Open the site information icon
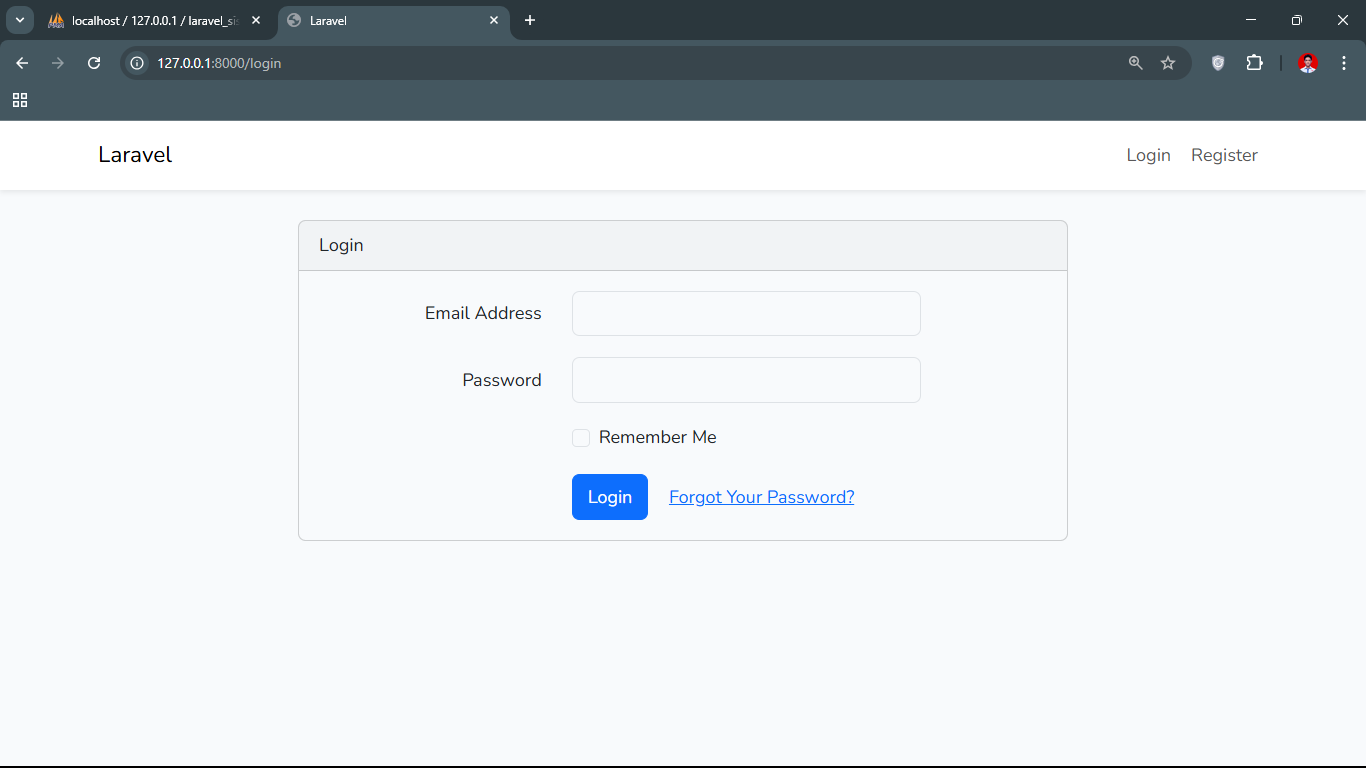 click(138, 63)
